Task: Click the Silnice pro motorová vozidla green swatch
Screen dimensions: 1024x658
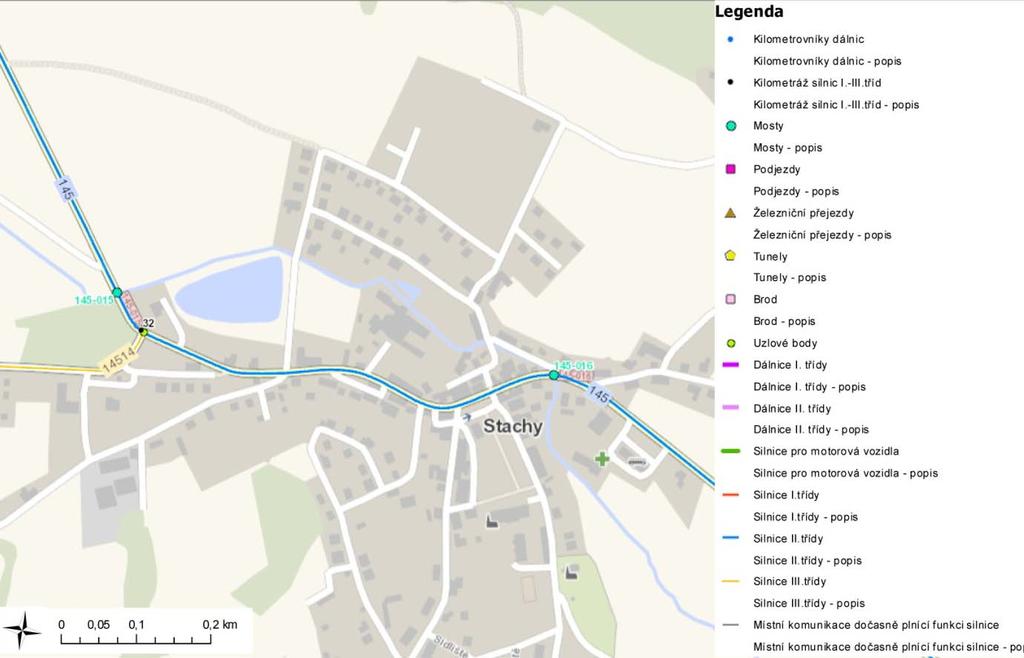Action: click(x=730, y=451)
